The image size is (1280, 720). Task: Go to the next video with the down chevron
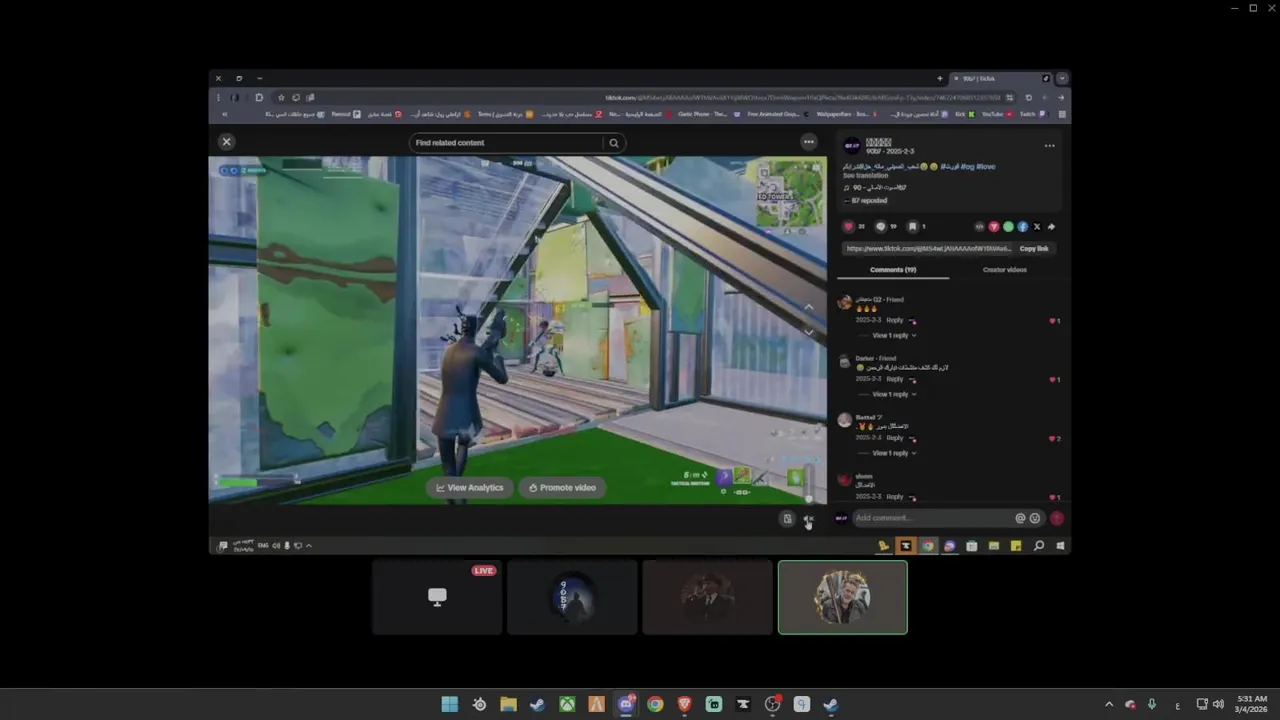809,332
